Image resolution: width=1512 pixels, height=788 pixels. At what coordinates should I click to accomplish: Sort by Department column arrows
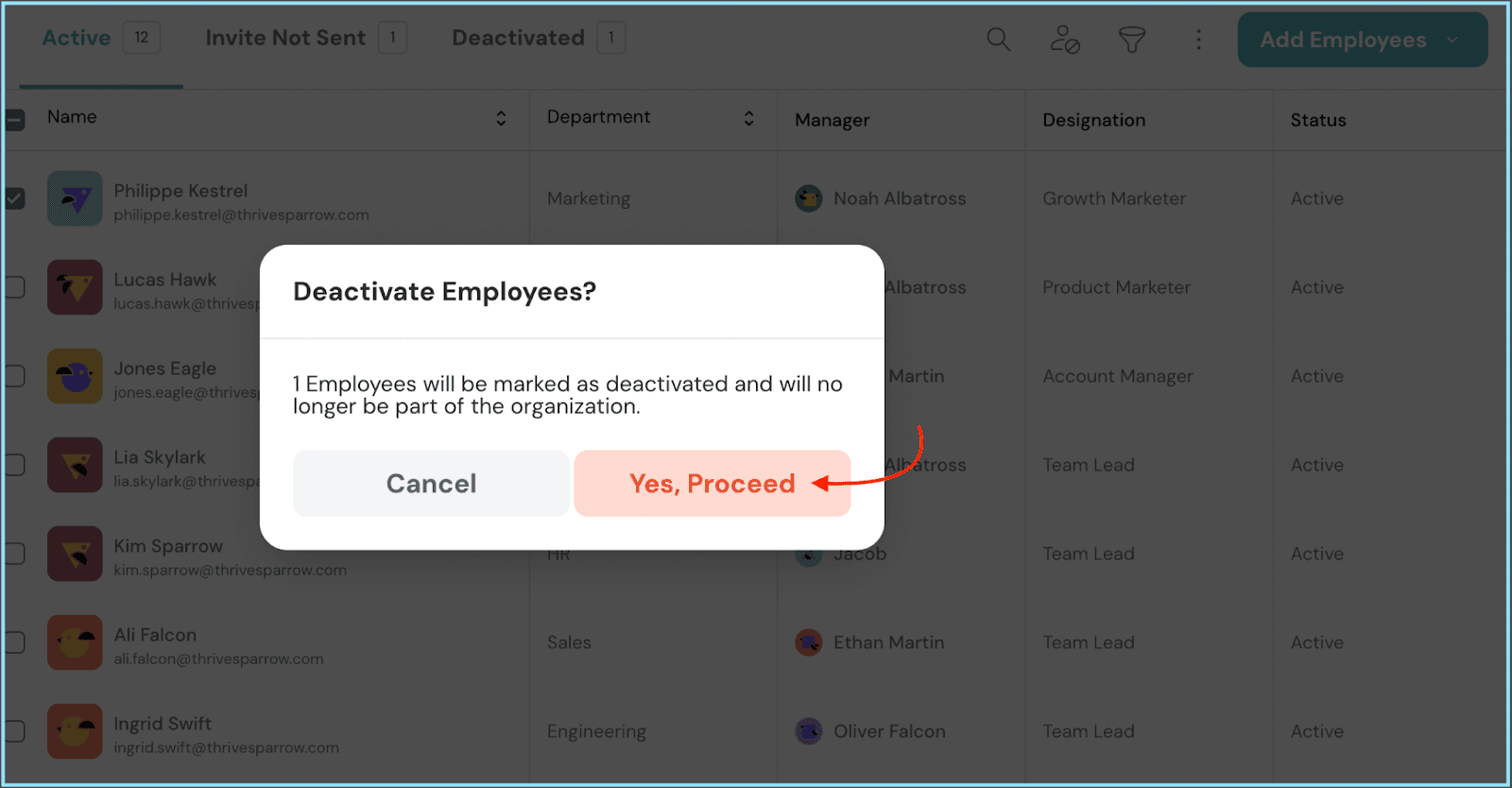748,118
